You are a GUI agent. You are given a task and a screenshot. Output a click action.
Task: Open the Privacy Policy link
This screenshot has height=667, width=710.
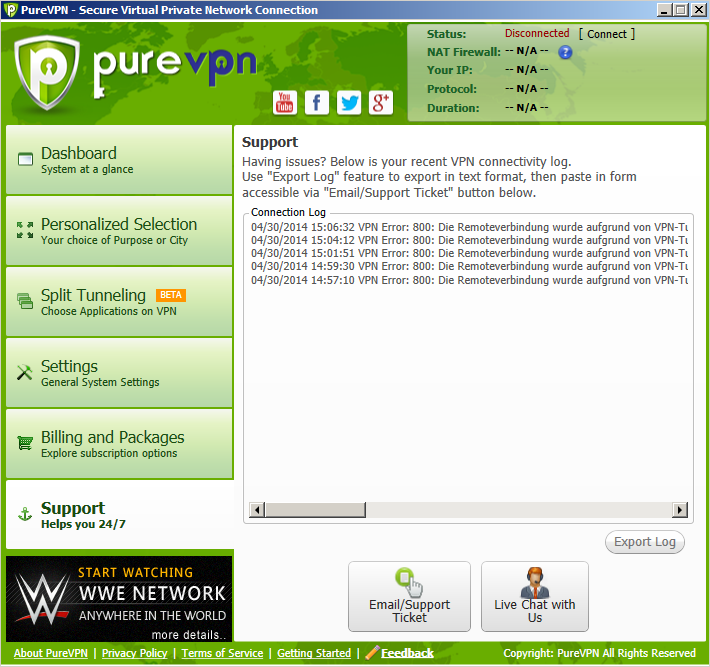click(134, 653)
